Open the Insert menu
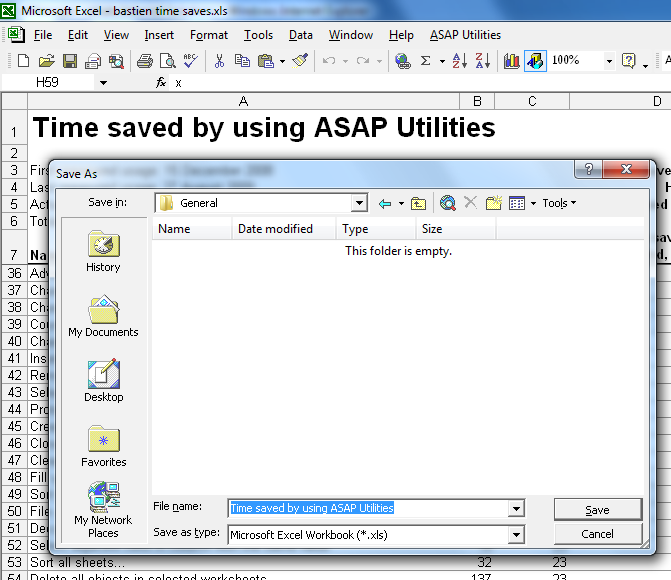The width and height of the screenshot is (671, 580). coord(159,35)
